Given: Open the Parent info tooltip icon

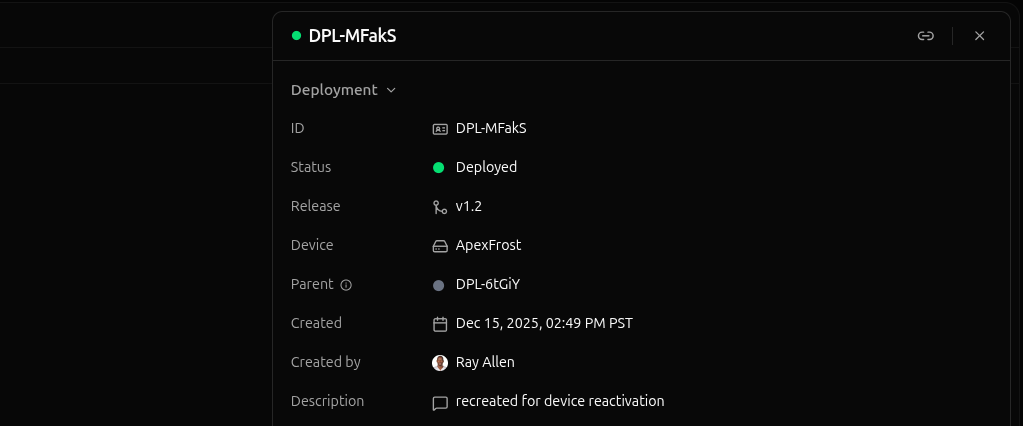Looking at the screenshot, I should [346, 285].
